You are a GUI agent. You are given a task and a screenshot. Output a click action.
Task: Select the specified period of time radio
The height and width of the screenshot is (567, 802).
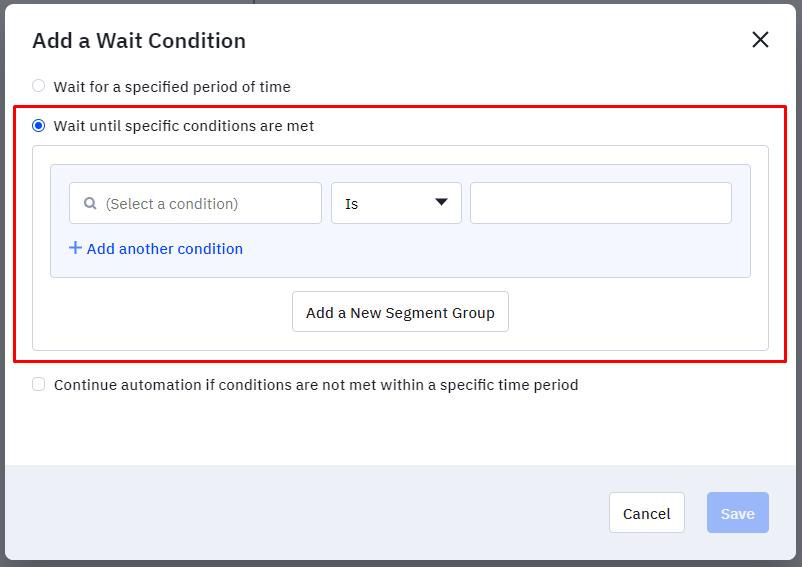tap(38, 86)
